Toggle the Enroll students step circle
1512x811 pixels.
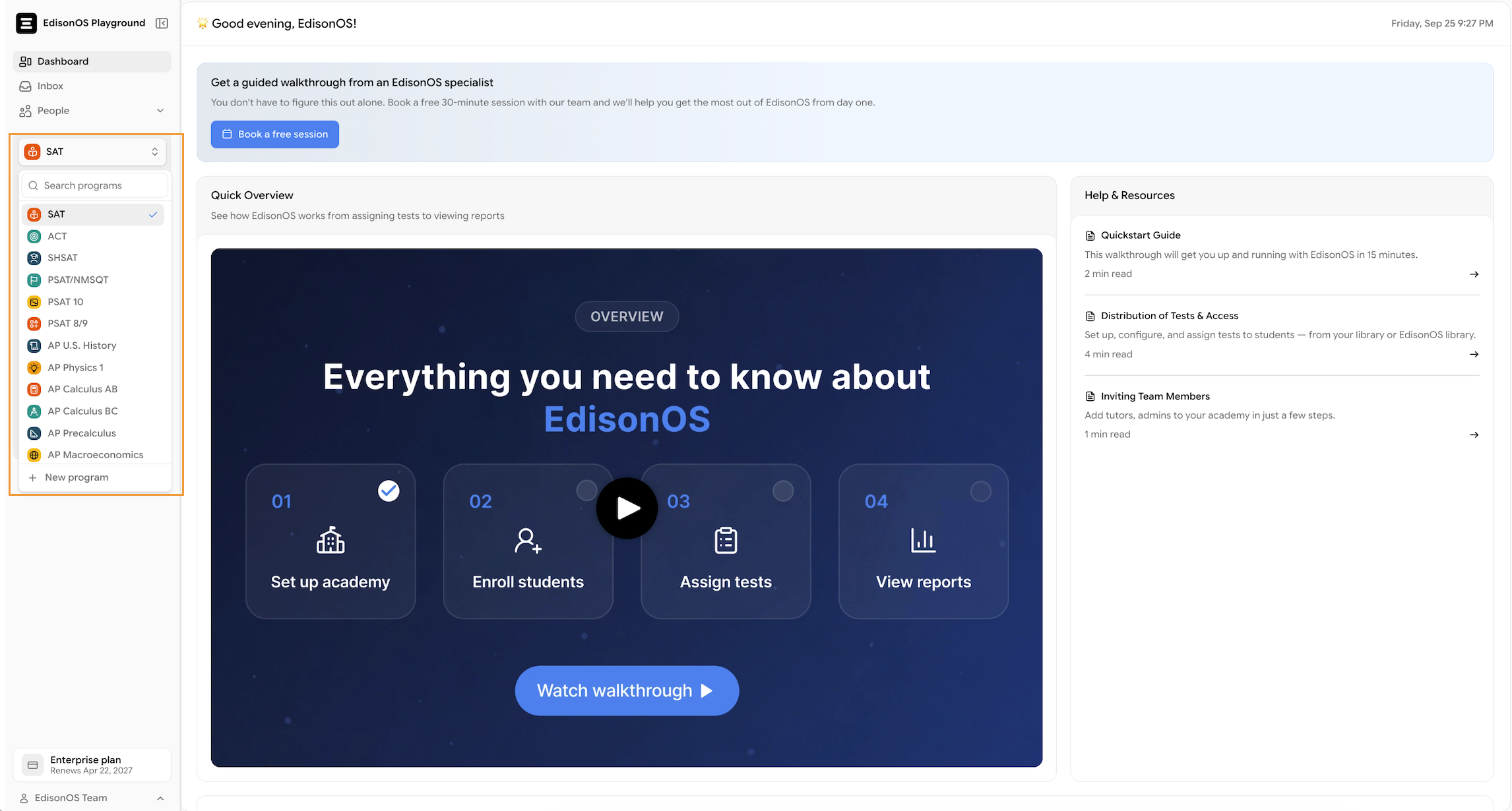pos(586,491)
